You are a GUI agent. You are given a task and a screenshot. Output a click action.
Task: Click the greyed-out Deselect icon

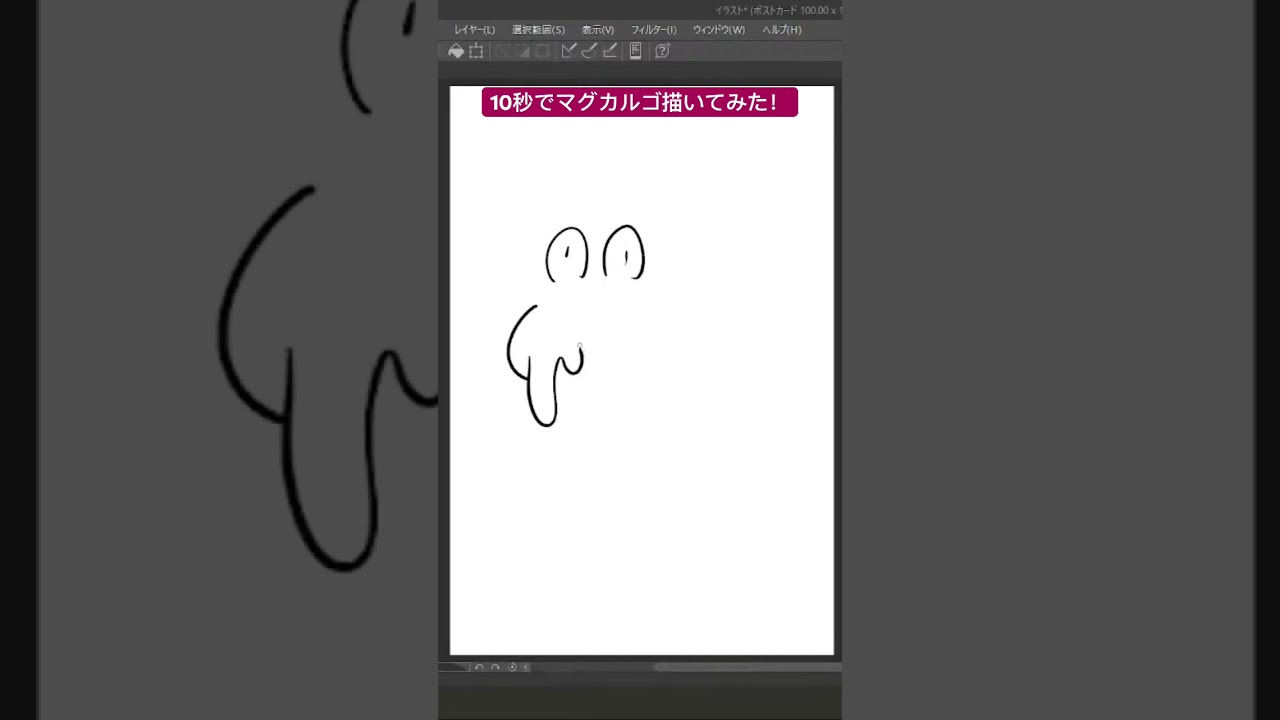(503, 51)
